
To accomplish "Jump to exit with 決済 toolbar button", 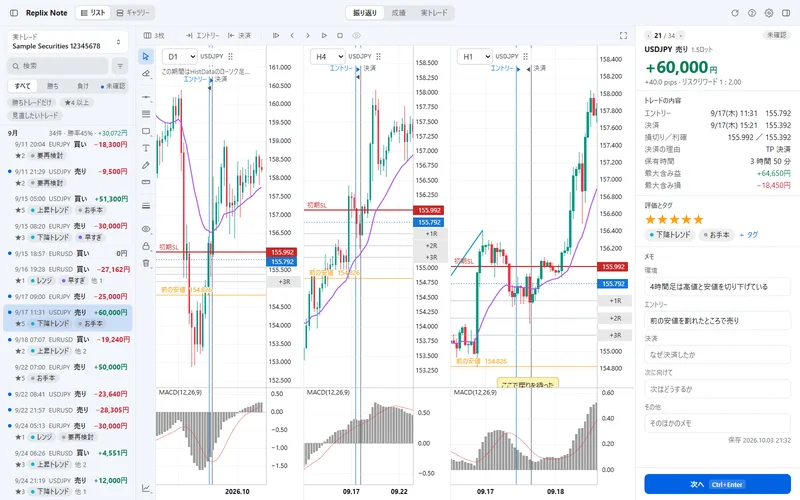I will pyautogui.click(x=239, y=36).
